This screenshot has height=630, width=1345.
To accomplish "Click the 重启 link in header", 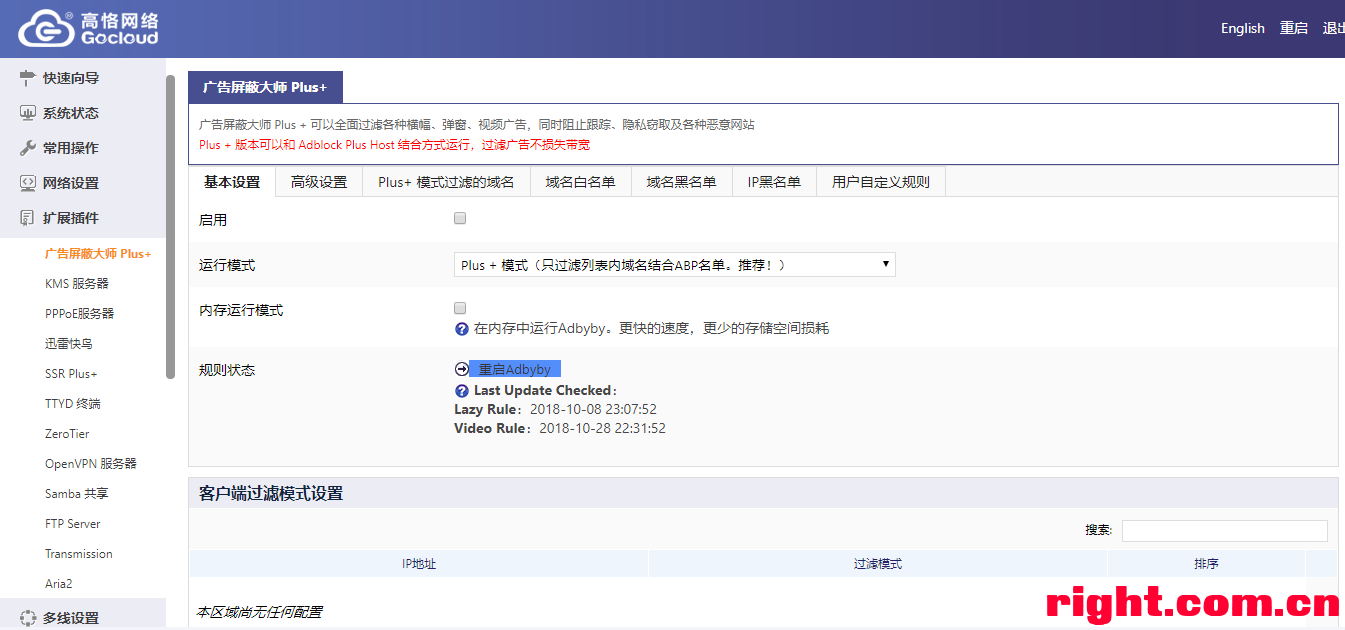I will 1294,28.
